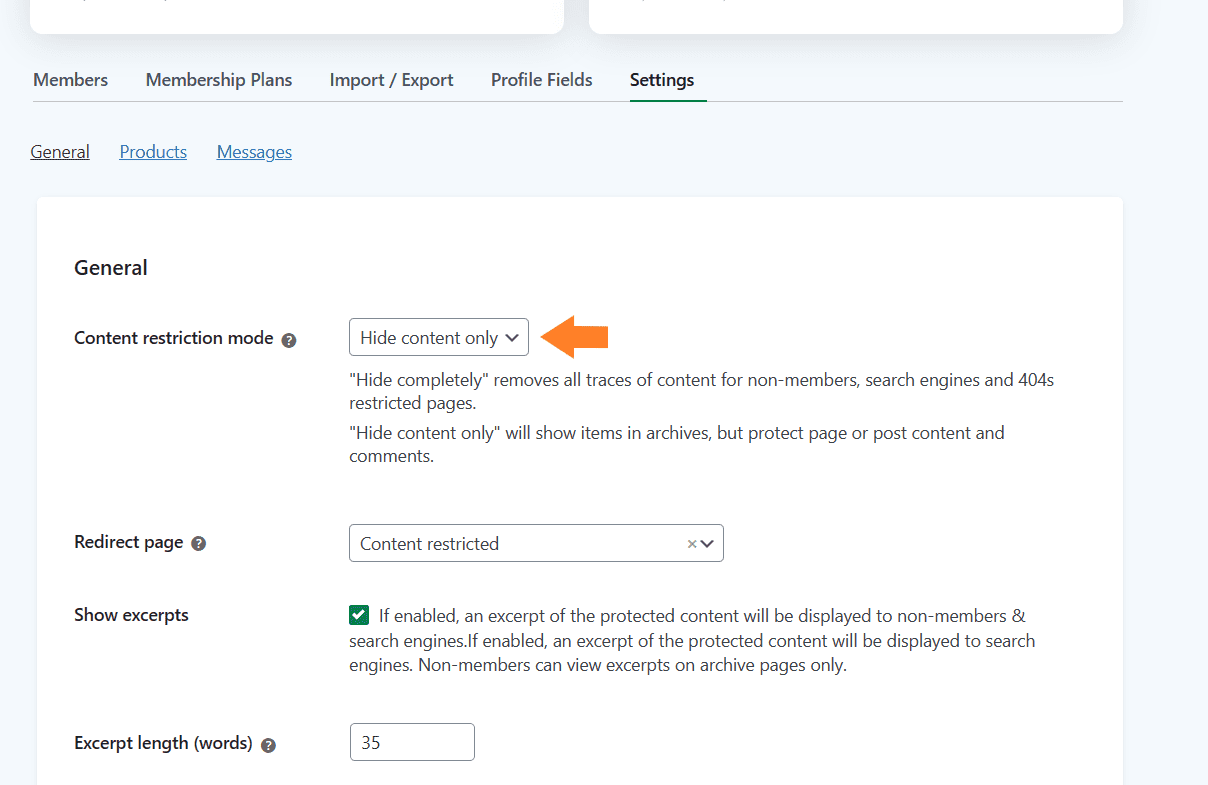Click the Redirect page label
Screen dimensions: 1208x785
tap(129, 542)
